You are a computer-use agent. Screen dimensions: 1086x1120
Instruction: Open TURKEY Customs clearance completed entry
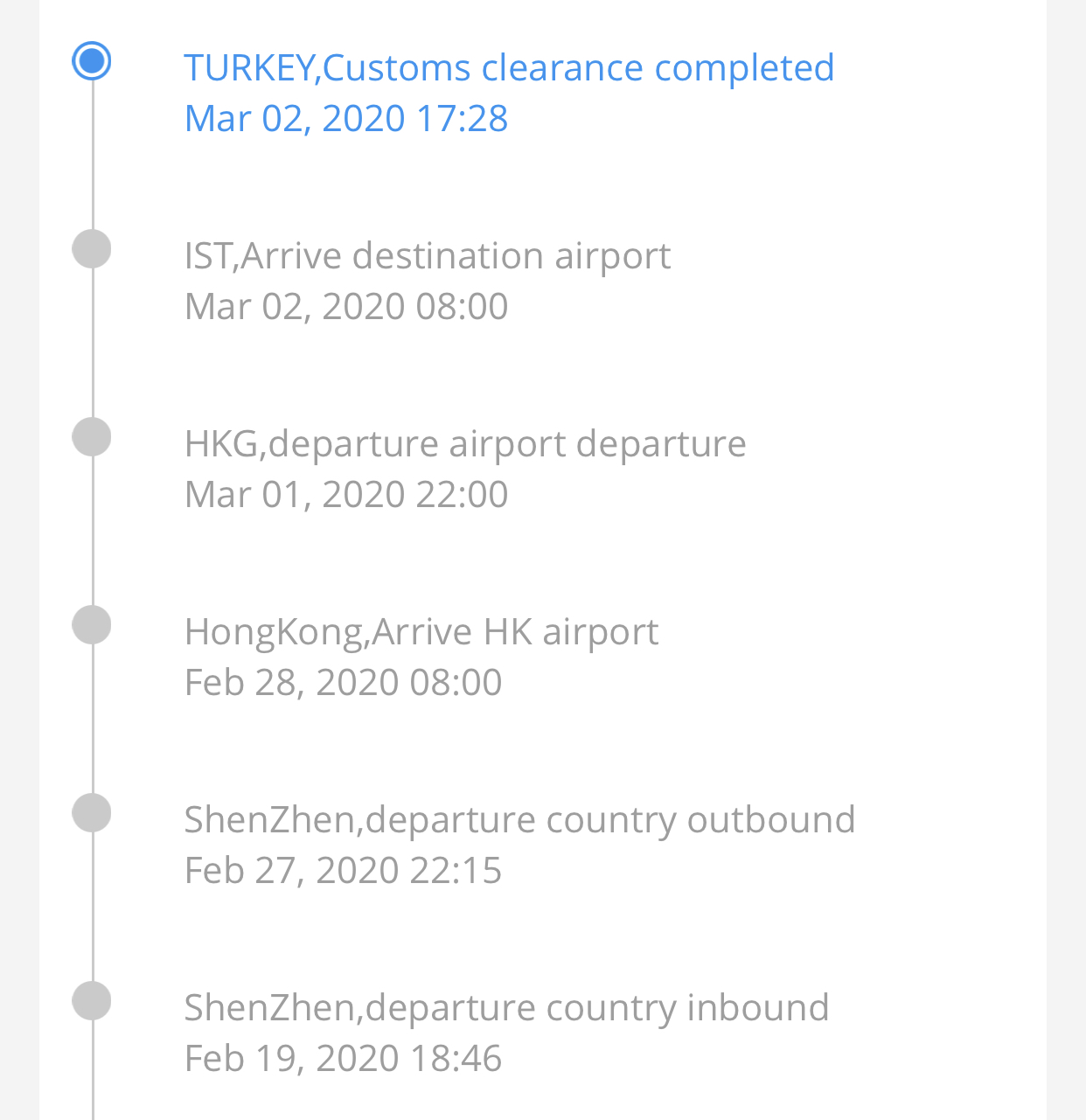point(509,68)
